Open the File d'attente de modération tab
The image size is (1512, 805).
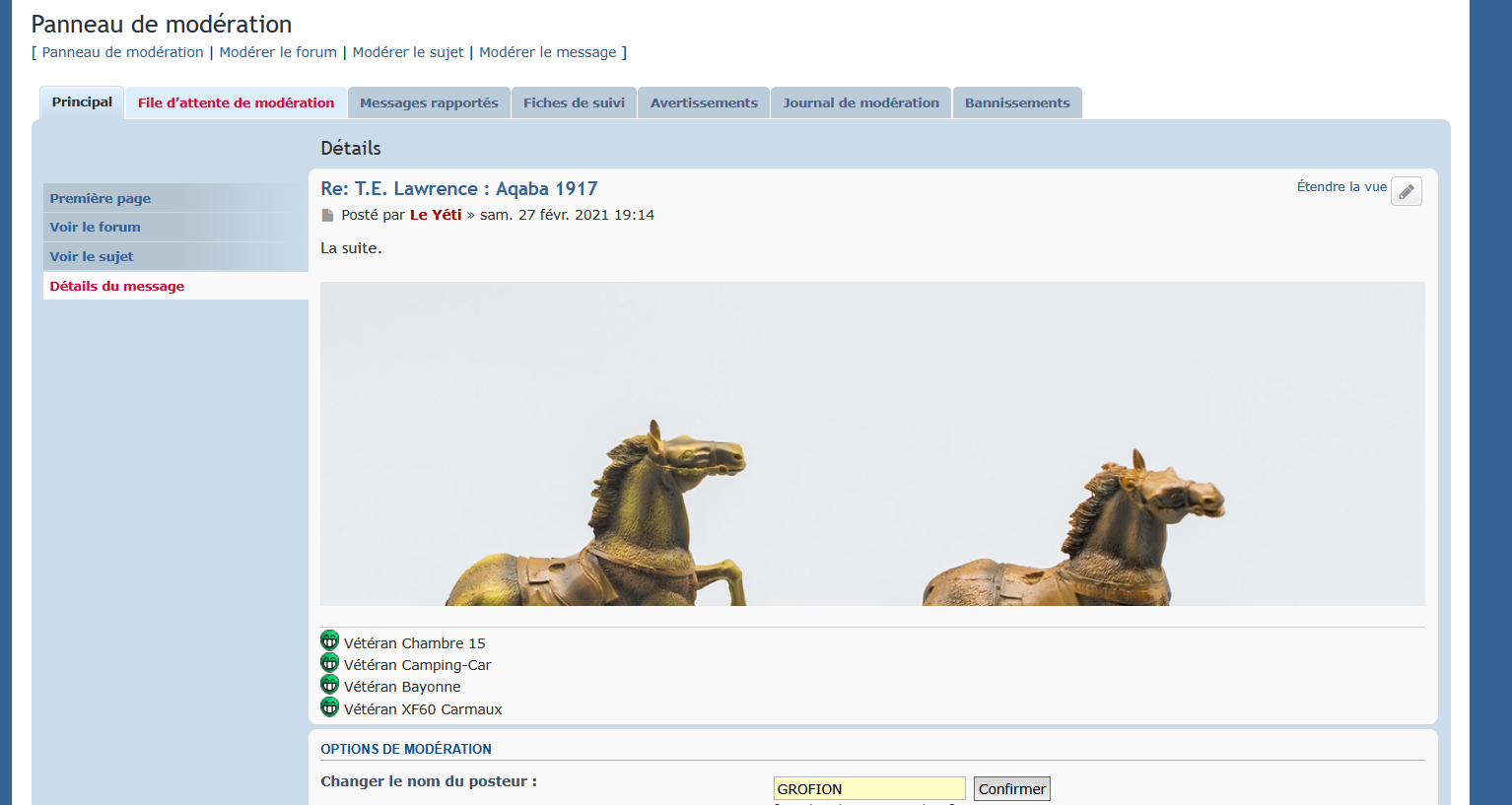(x=236, y=102)
